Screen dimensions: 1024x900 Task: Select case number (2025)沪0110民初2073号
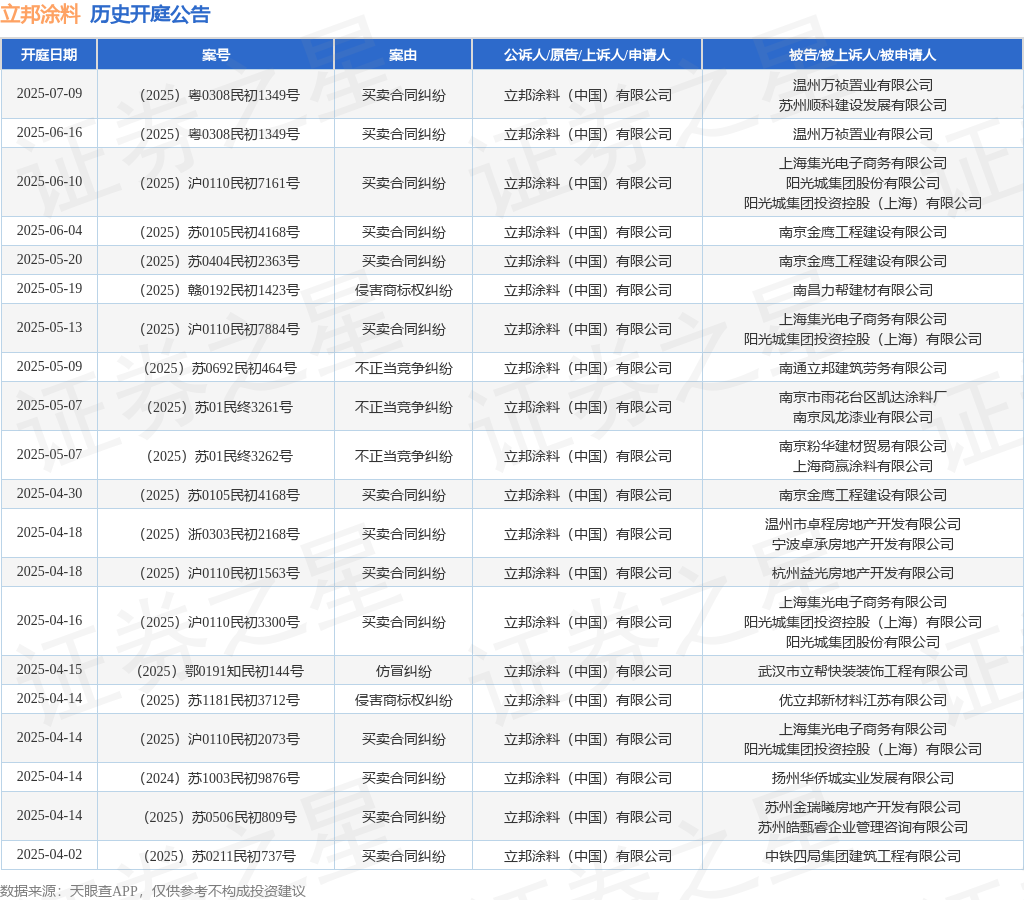[x=219, y=739]
